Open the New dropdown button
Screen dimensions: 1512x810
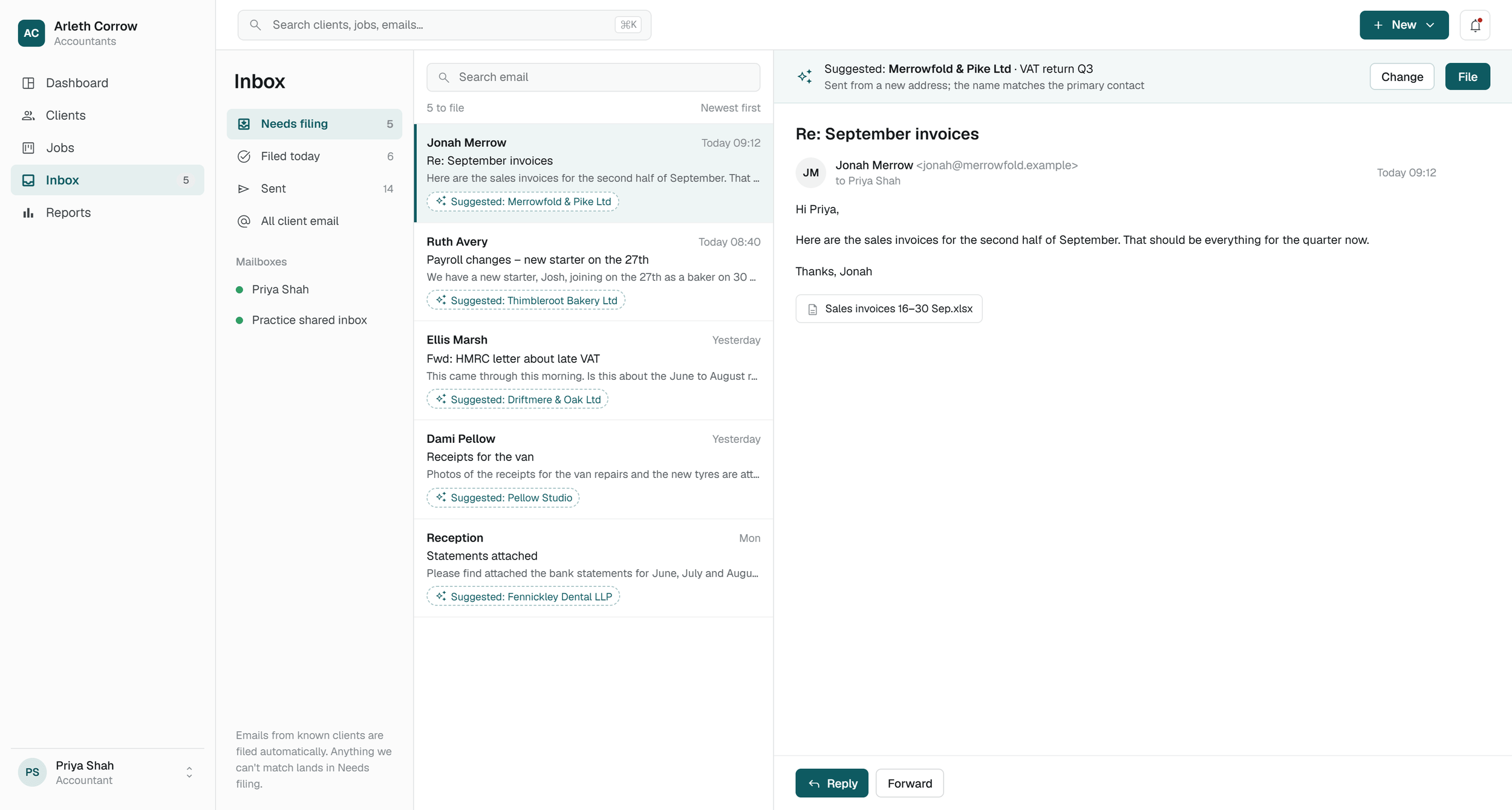pos(1404,25)
